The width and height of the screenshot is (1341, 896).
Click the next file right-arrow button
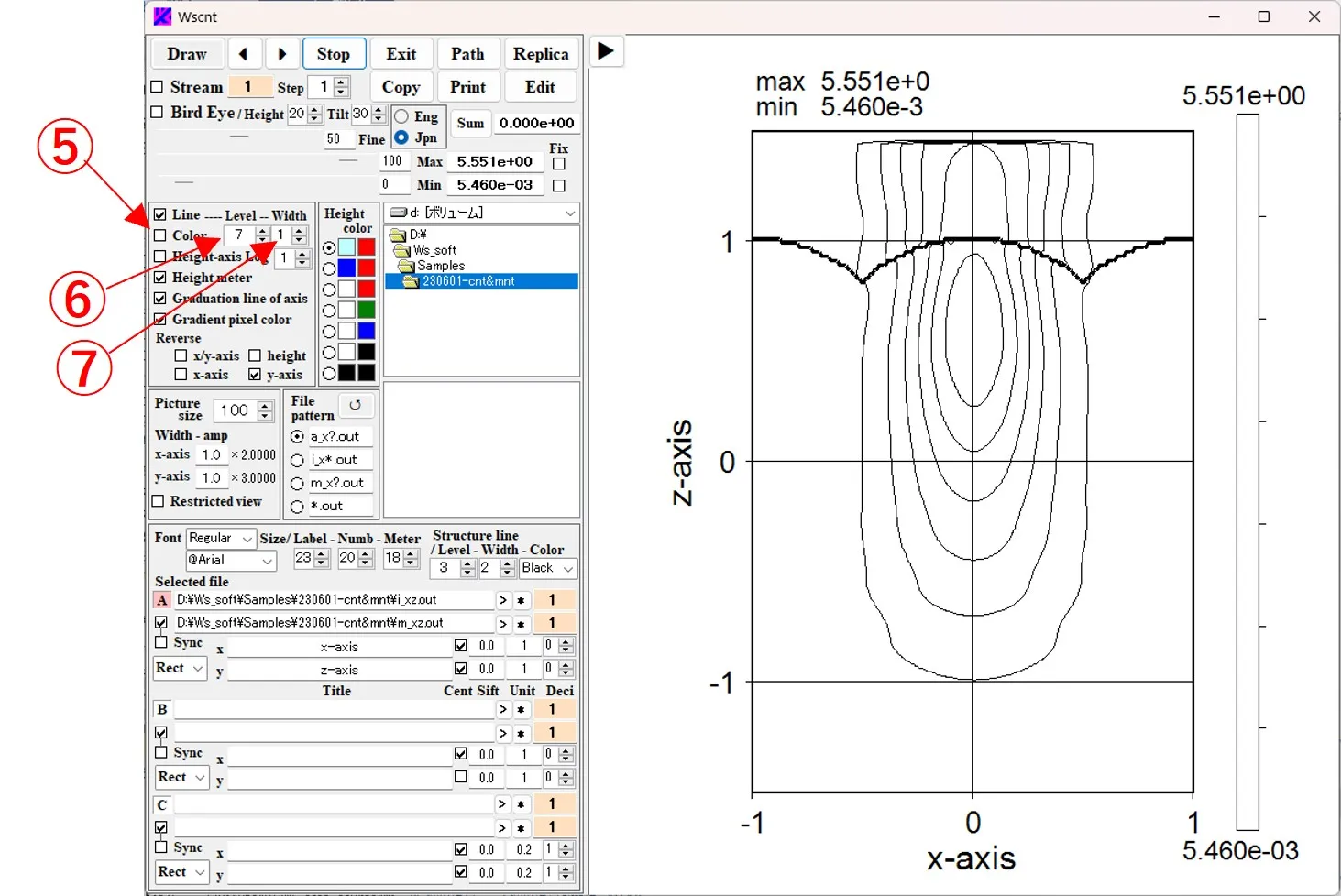pos(282,54)
